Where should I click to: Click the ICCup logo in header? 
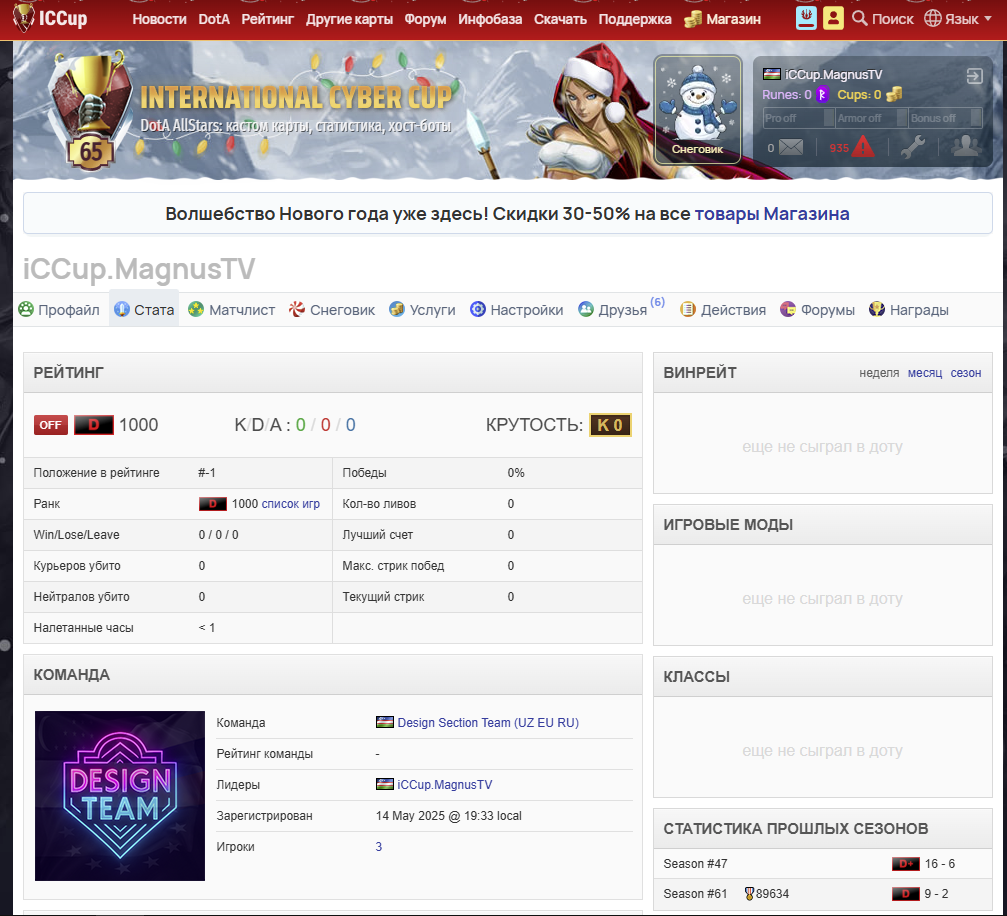[x=51, y=18]
